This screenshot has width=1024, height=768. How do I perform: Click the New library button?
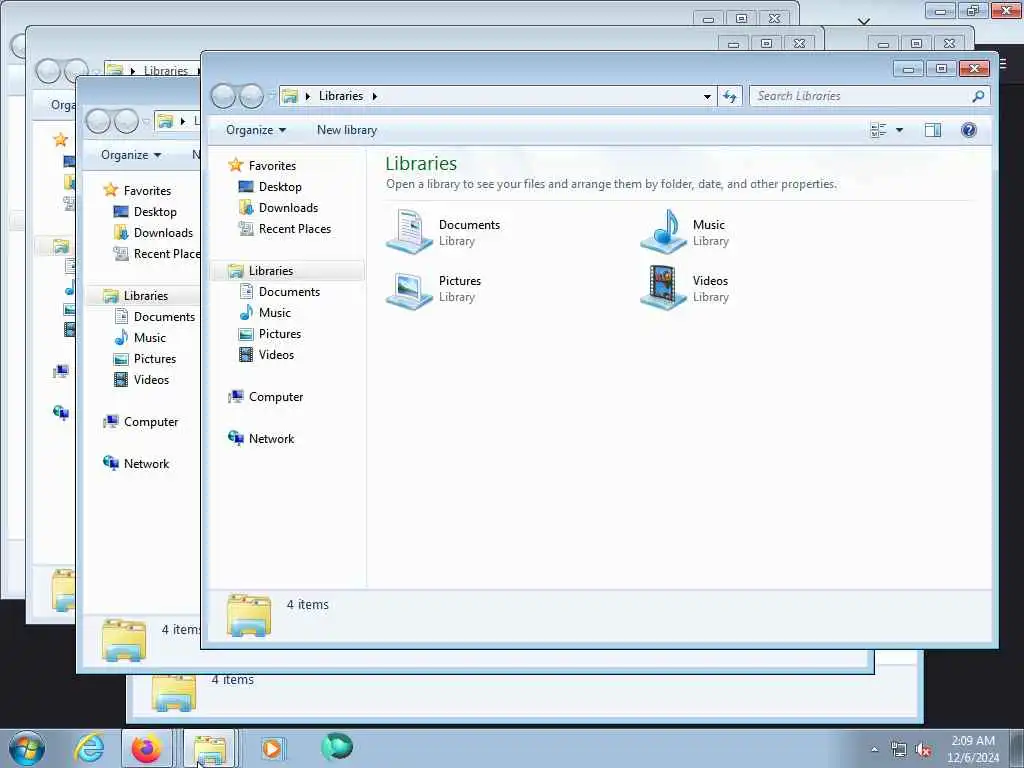point(347,130)
